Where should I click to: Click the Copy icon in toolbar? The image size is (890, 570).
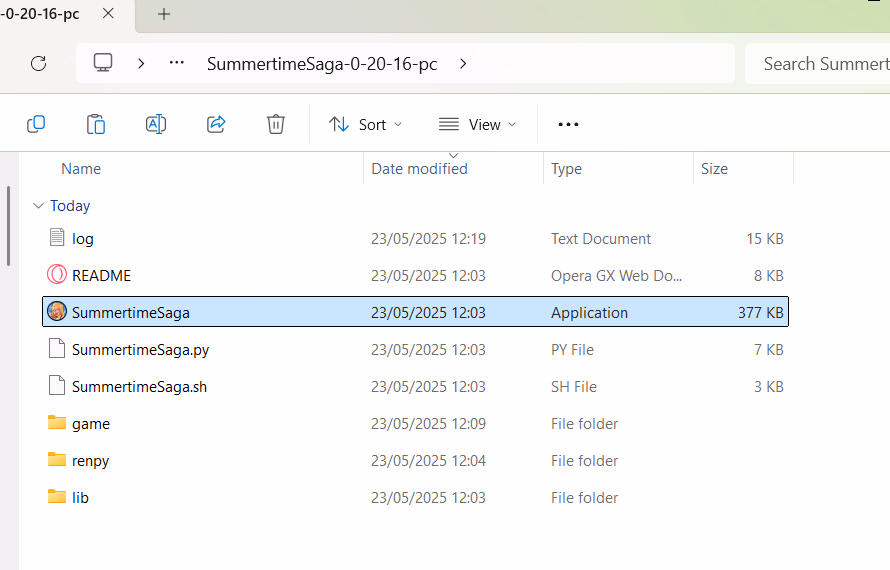pos(36,124)
